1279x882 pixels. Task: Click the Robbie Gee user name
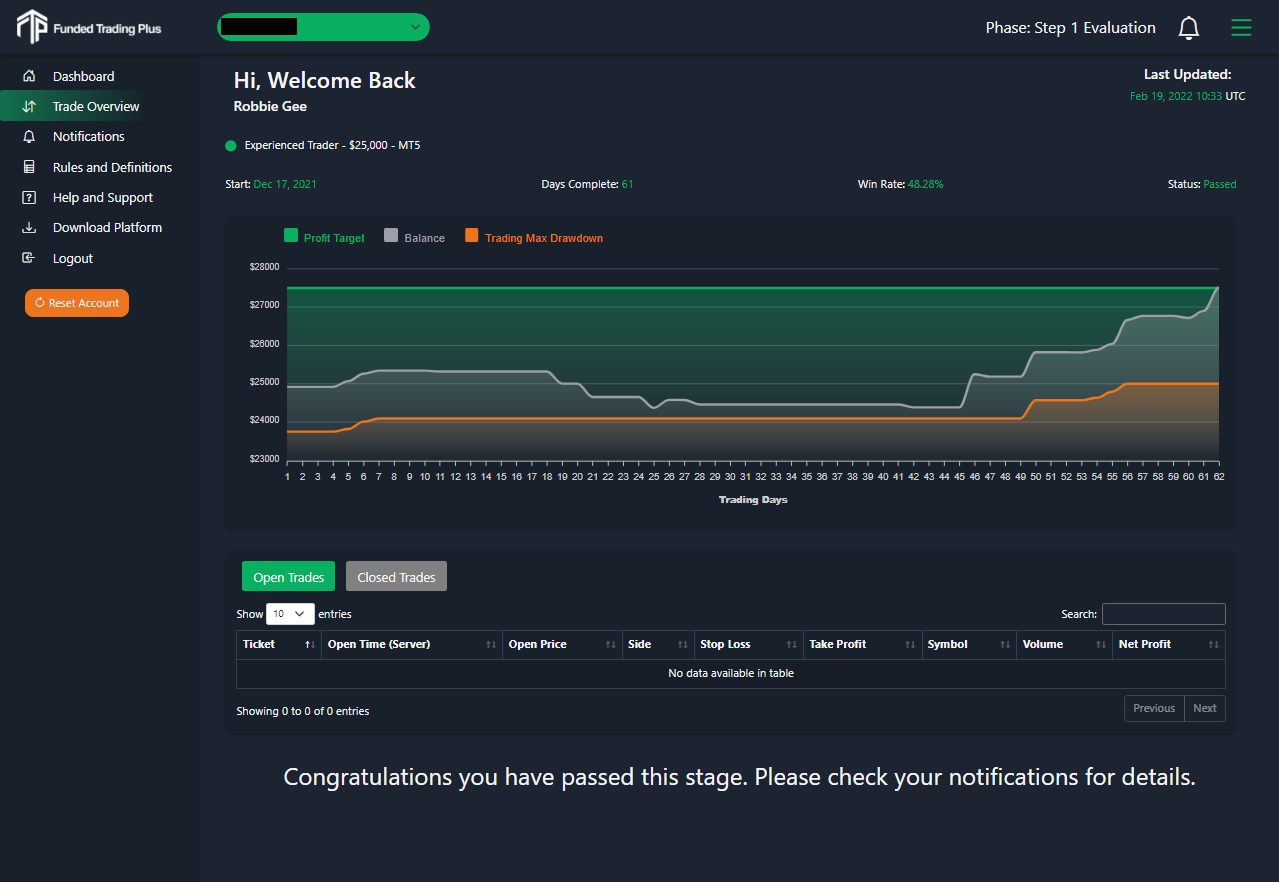(x=270, y=106)
